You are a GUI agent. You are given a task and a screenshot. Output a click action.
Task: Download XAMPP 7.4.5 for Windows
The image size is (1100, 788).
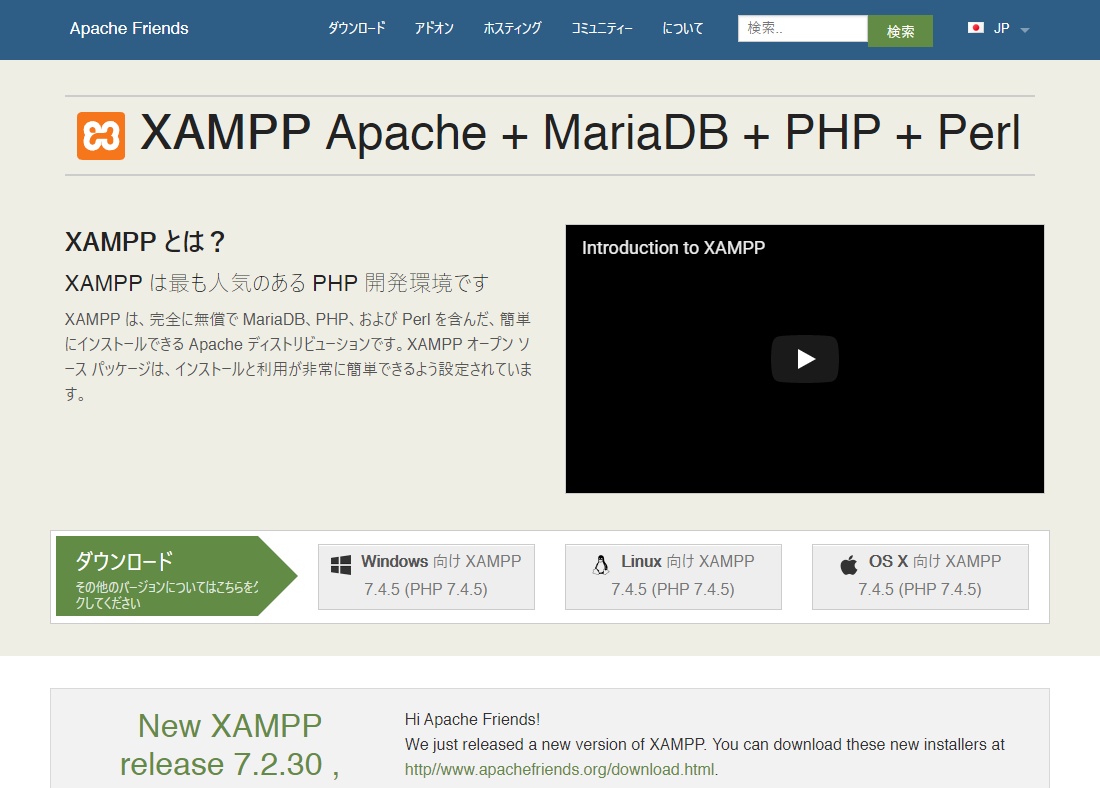tap(426, 576)
